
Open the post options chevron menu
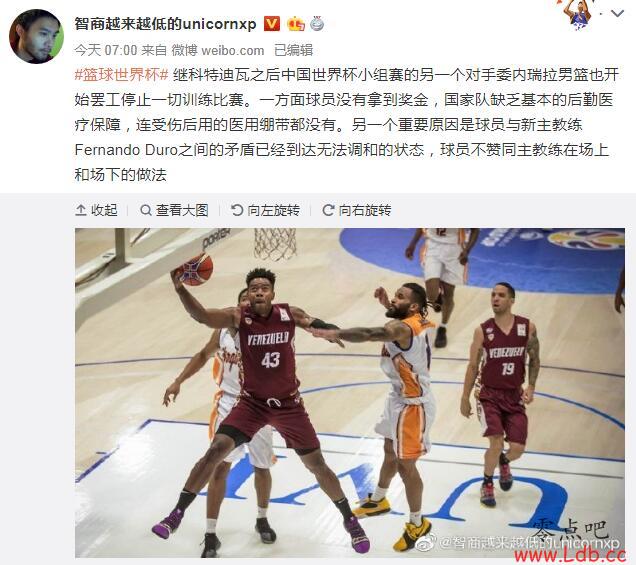(x=617, y=14)
